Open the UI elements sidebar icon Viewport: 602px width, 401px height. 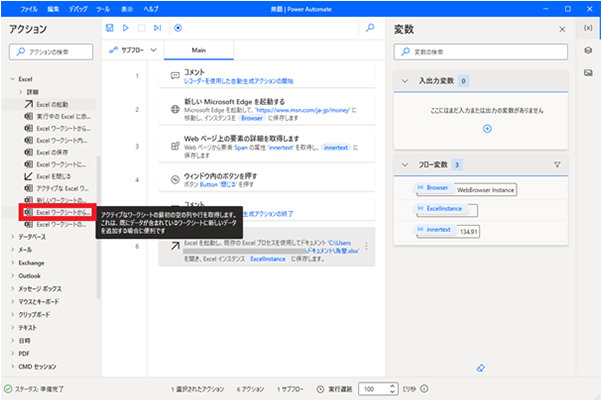coord(588,50)
